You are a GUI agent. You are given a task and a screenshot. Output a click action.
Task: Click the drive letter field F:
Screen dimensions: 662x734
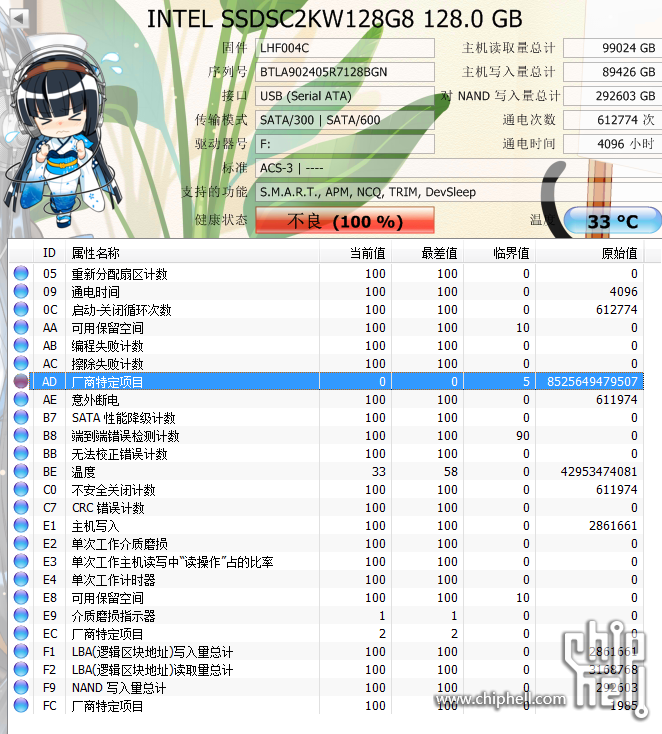[x=345, y=144]
